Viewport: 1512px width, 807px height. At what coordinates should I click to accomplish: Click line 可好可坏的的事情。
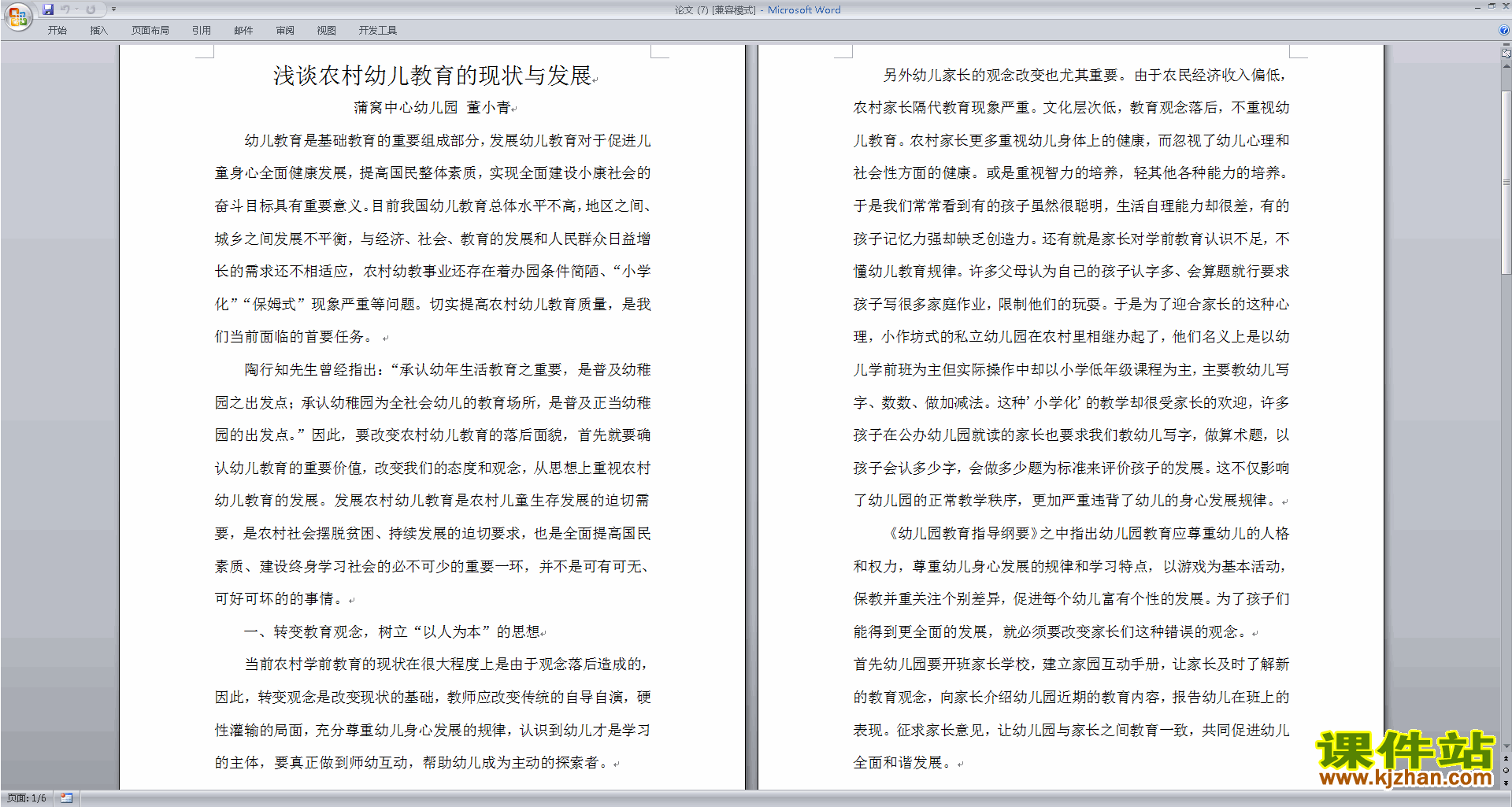pyautogui.click(x=280, y=598)
